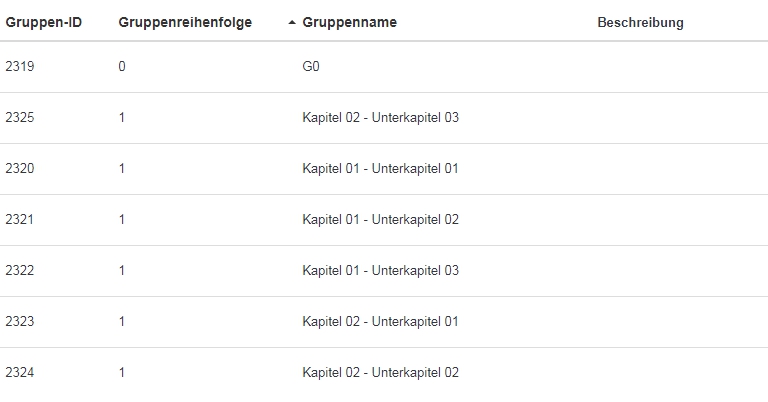
Task: Select Kapitel 01 - Unterkapitel 03 row
Action: pos(380,271)
